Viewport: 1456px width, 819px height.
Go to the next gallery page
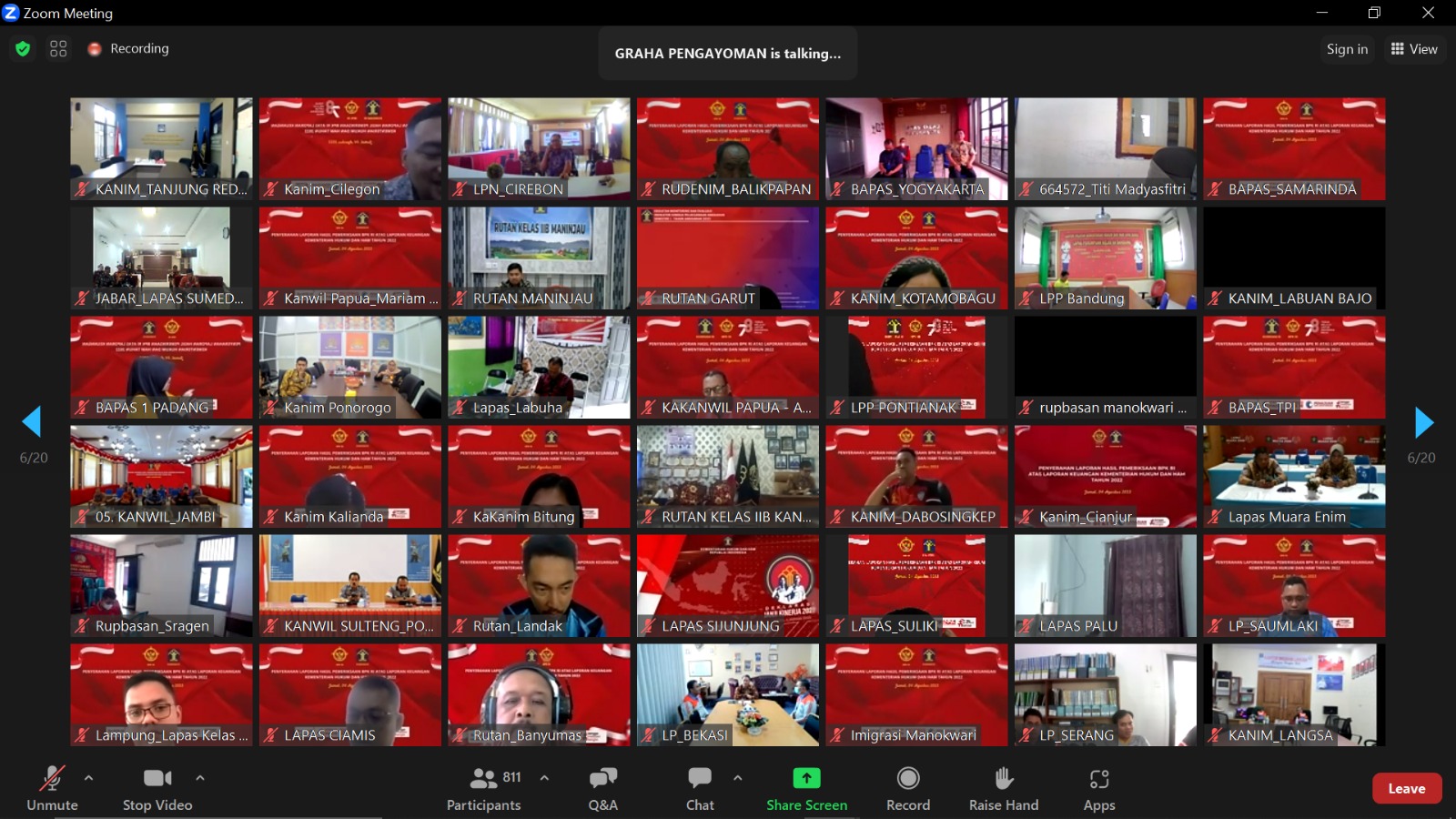point(1423,422)
